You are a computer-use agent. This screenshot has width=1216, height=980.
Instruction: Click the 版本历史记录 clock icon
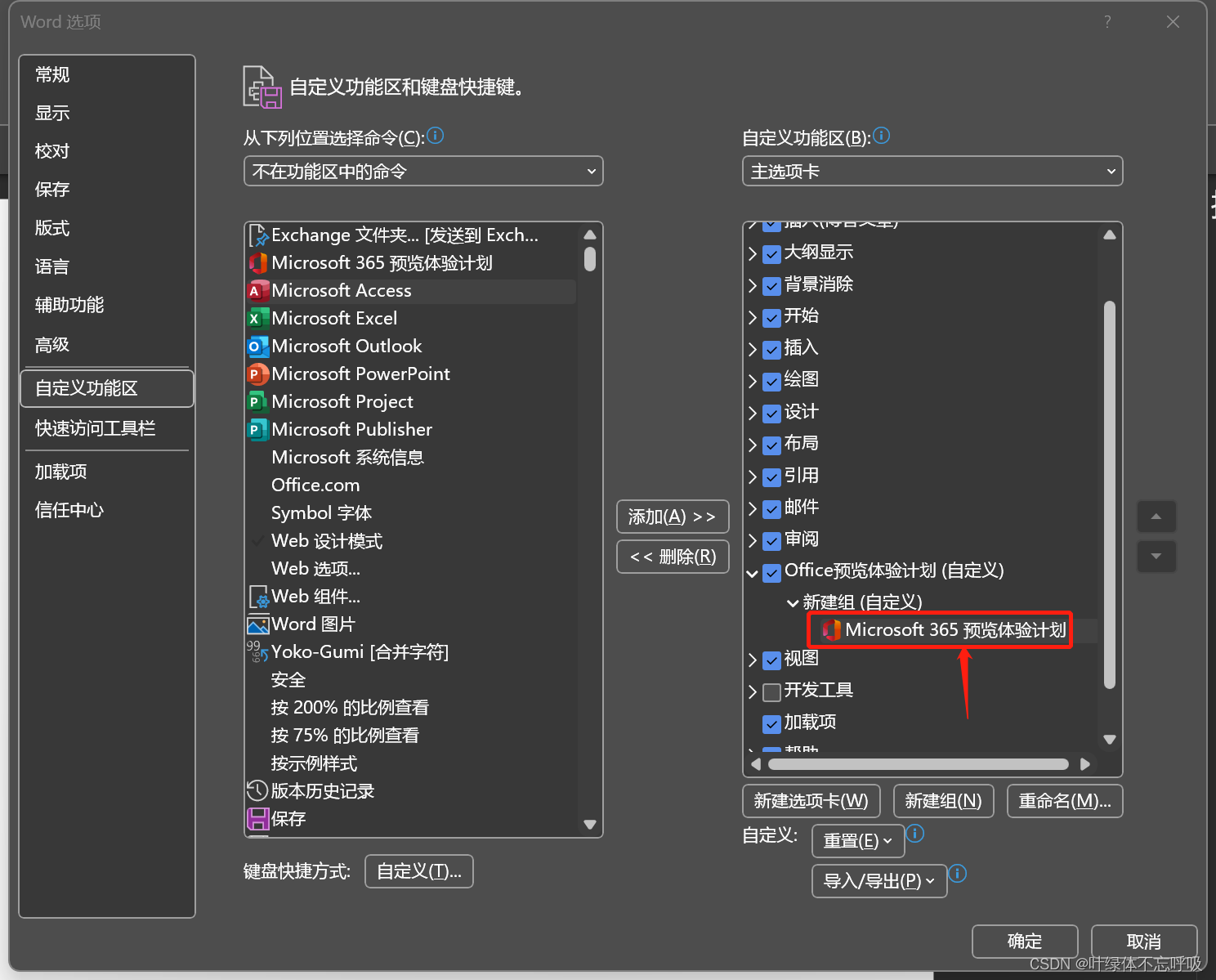point(257,791)
